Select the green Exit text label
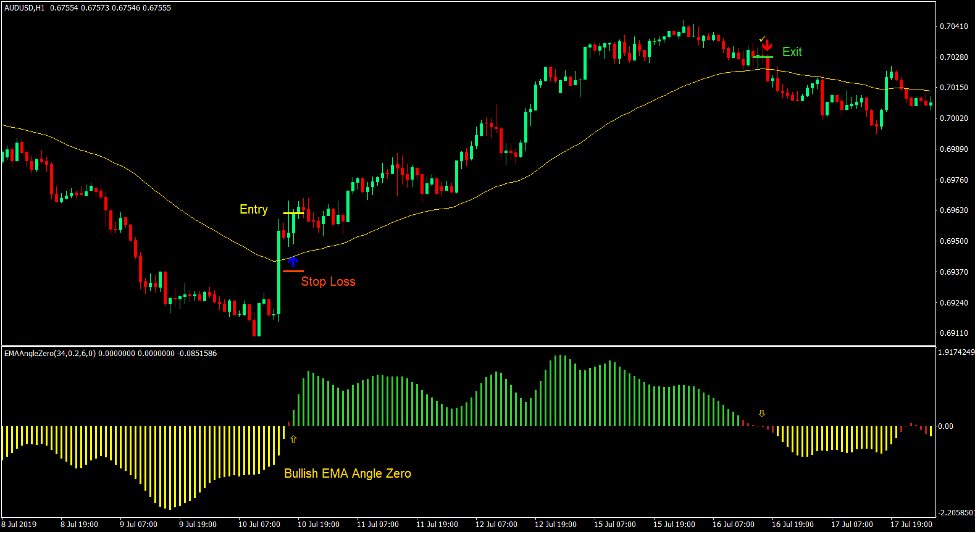The image size is (977, 533). coord(792,52)
